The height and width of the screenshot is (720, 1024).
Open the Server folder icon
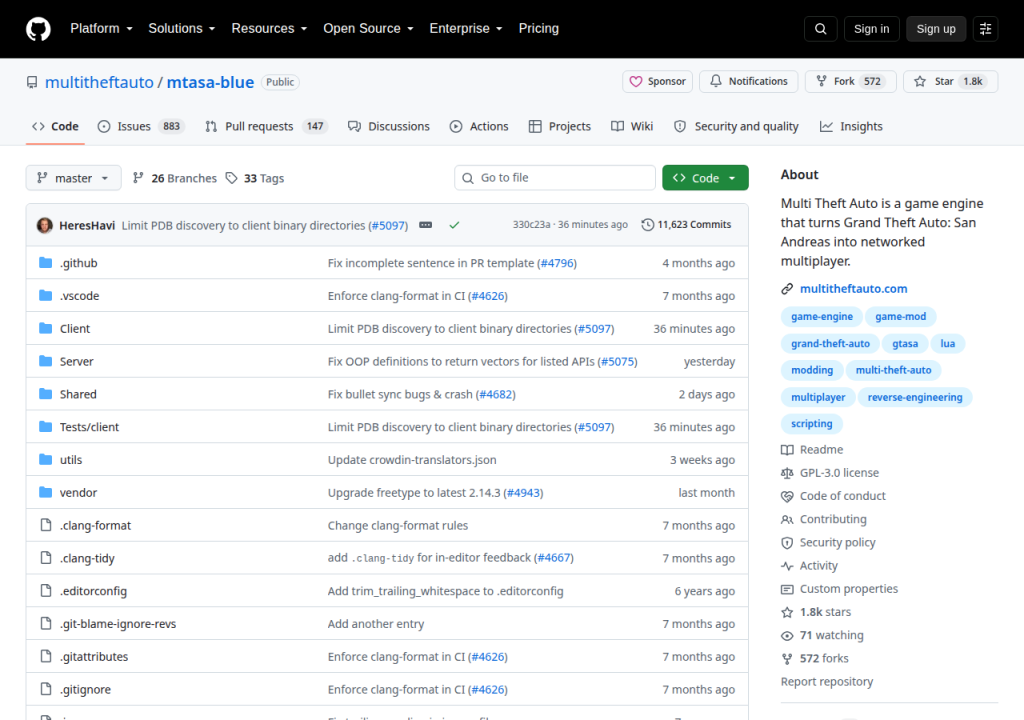pos(46,361)
